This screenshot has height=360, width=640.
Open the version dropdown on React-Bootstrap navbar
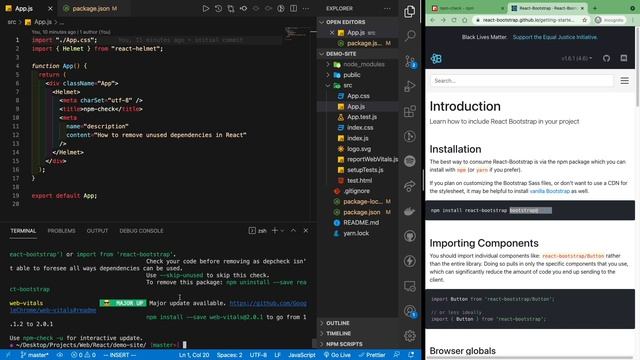(x=576, y=58)
